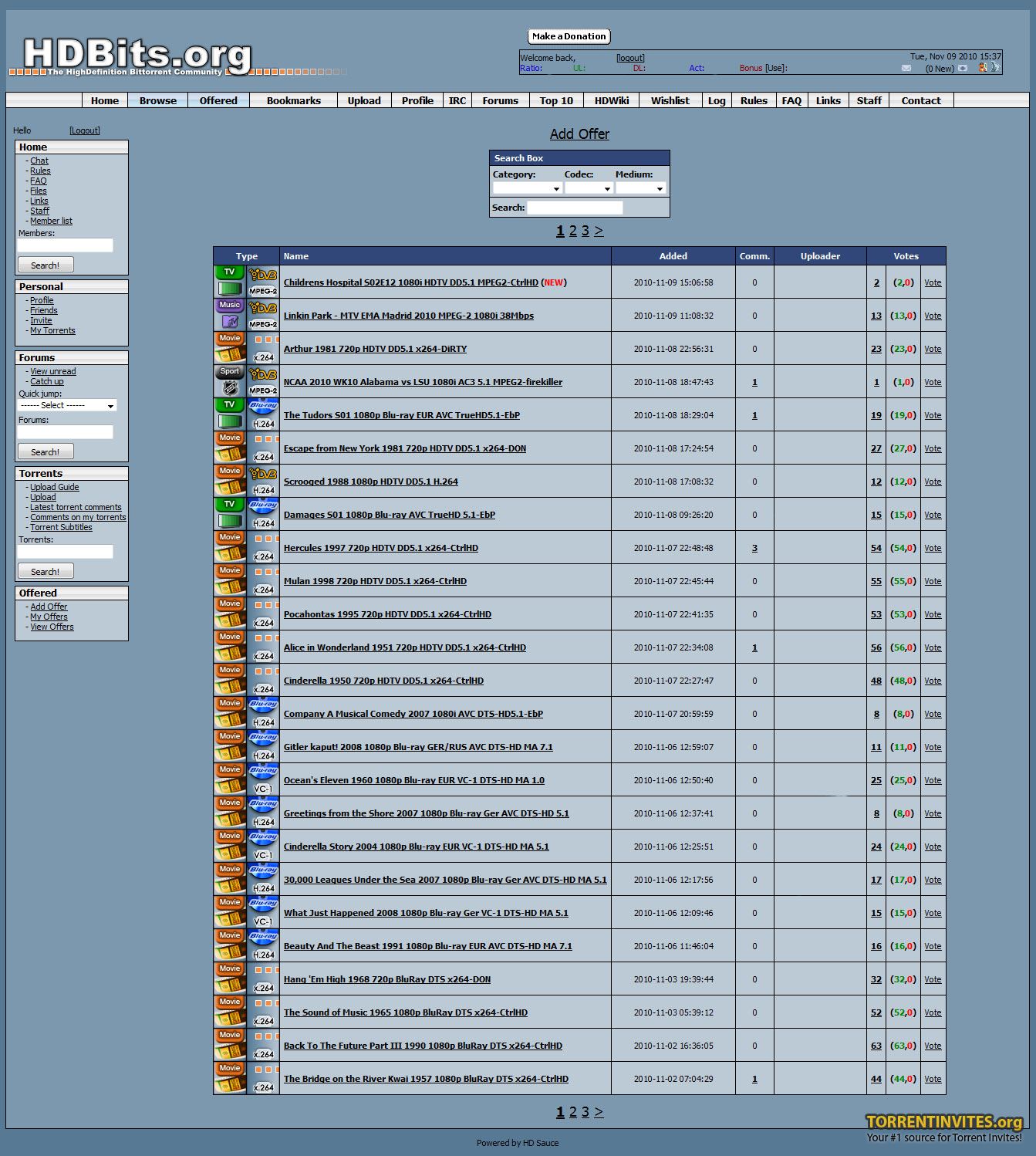Click Use link next to Bonus
The width and height of the screenshot is (1036, 1156).
pos(775,68)
